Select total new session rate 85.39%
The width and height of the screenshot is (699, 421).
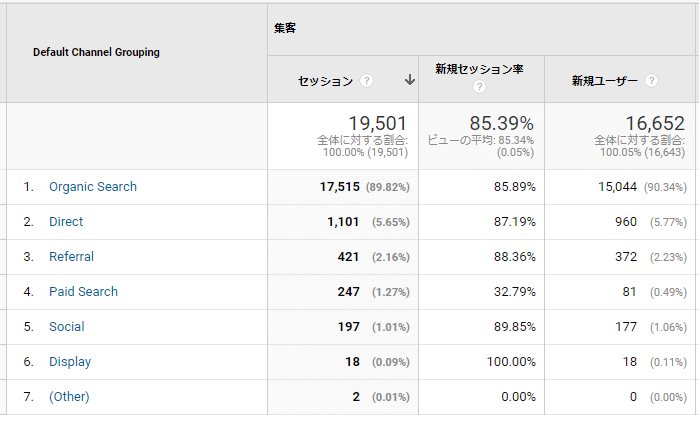point(502,123)
